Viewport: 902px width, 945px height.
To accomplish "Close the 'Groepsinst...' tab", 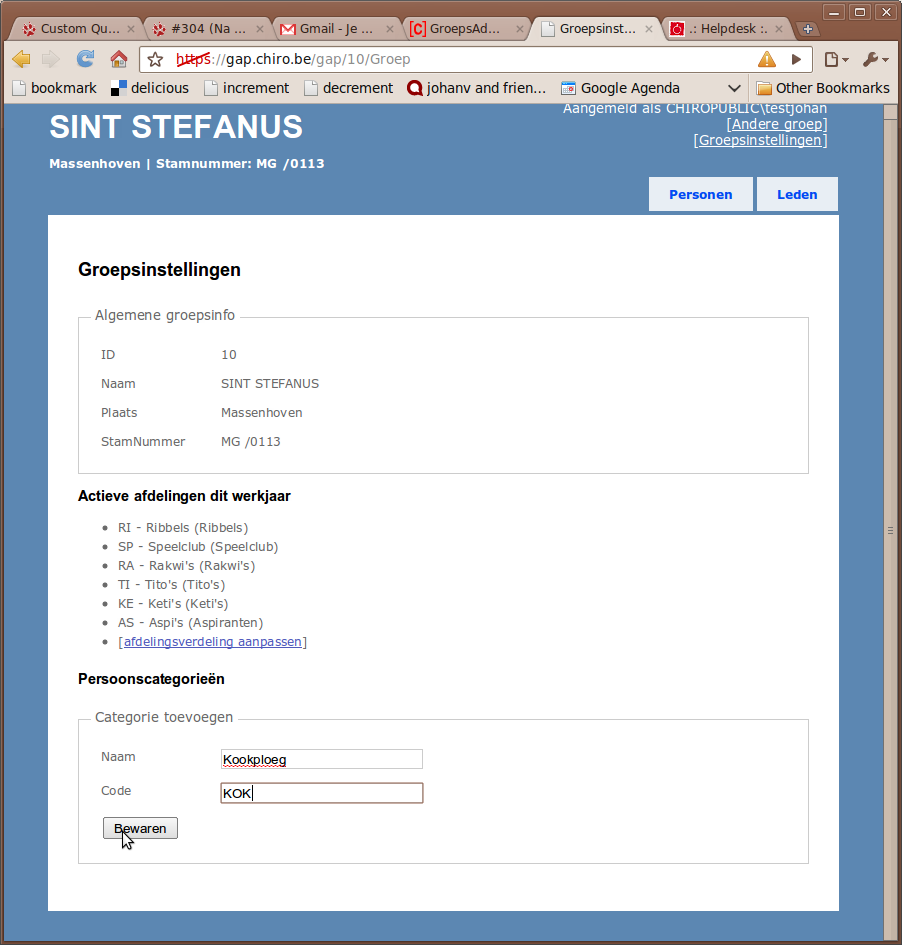I will (x=649, y=29).
